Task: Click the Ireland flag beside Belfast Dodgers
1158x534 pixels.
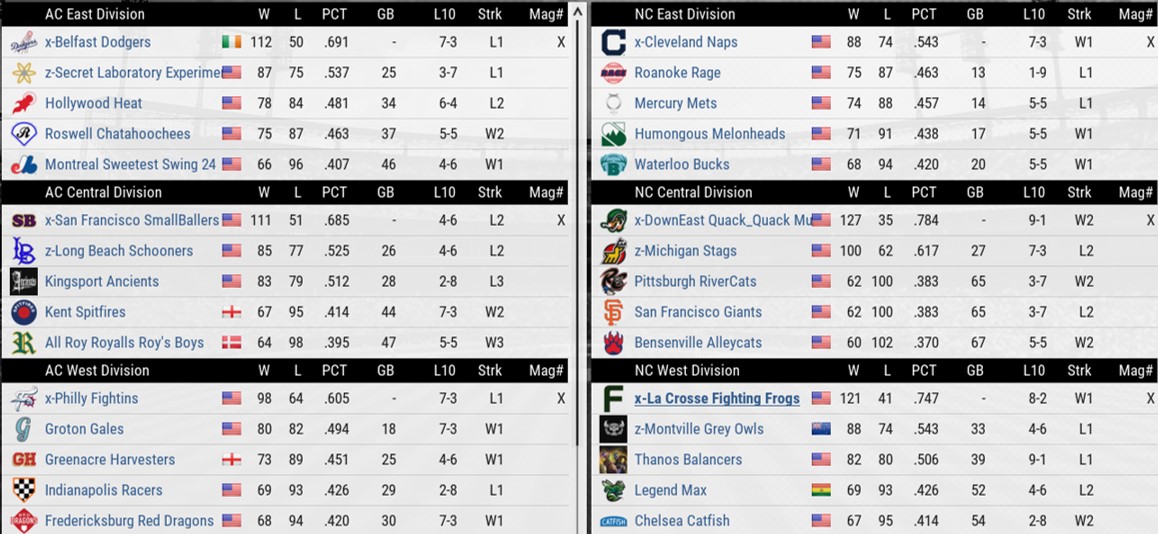Action: coord(231,42)
